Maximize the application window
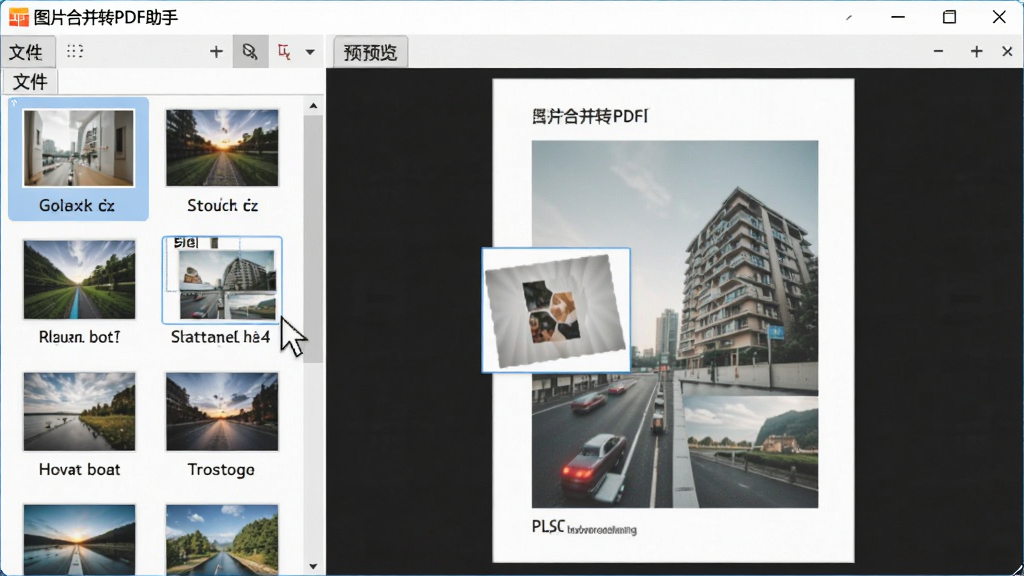Viewport: 1024px width, 576px height. [x=949, y=17]
